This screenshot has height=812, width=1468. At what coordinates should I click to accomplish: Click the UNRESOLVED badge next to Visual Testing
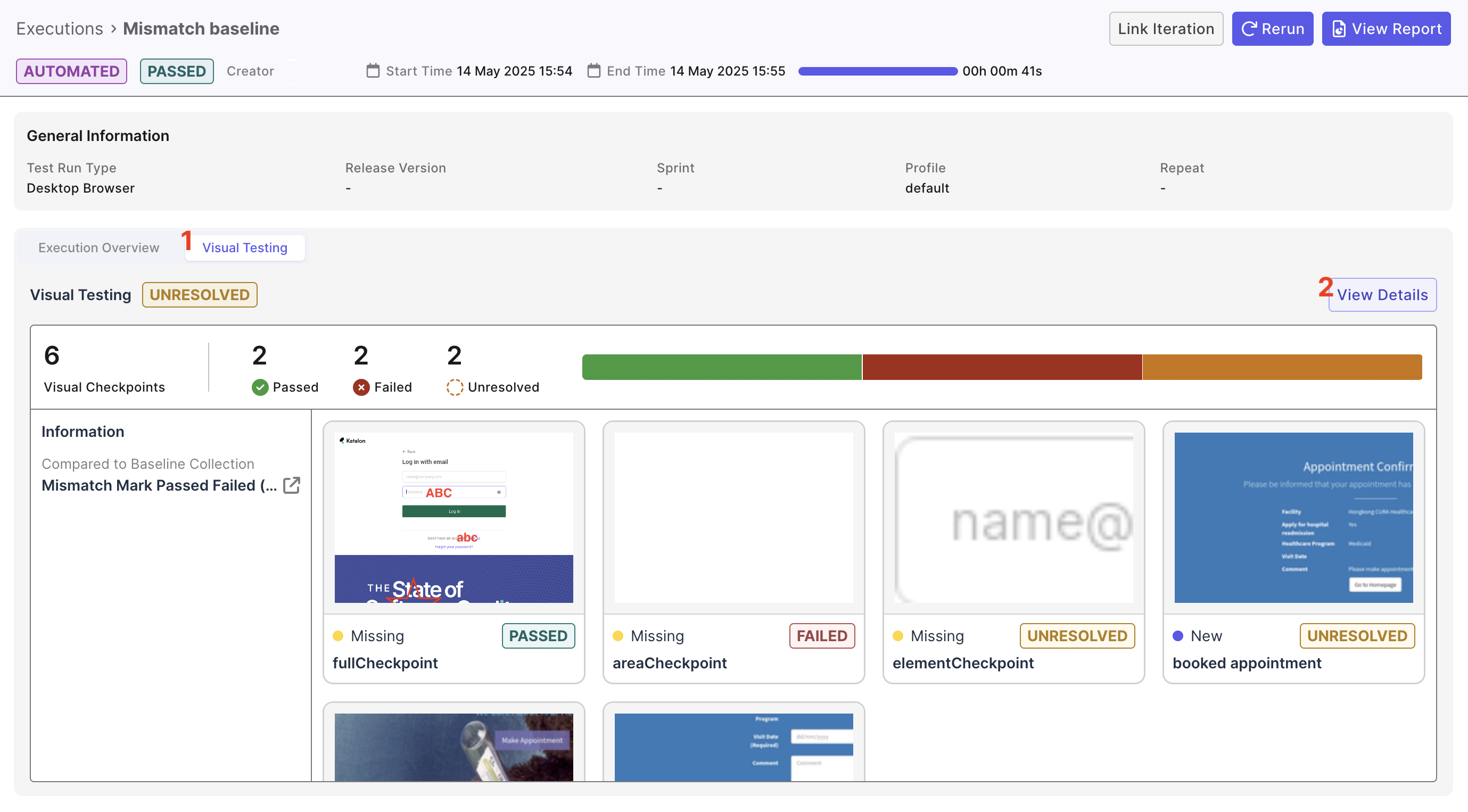point(200,295)
